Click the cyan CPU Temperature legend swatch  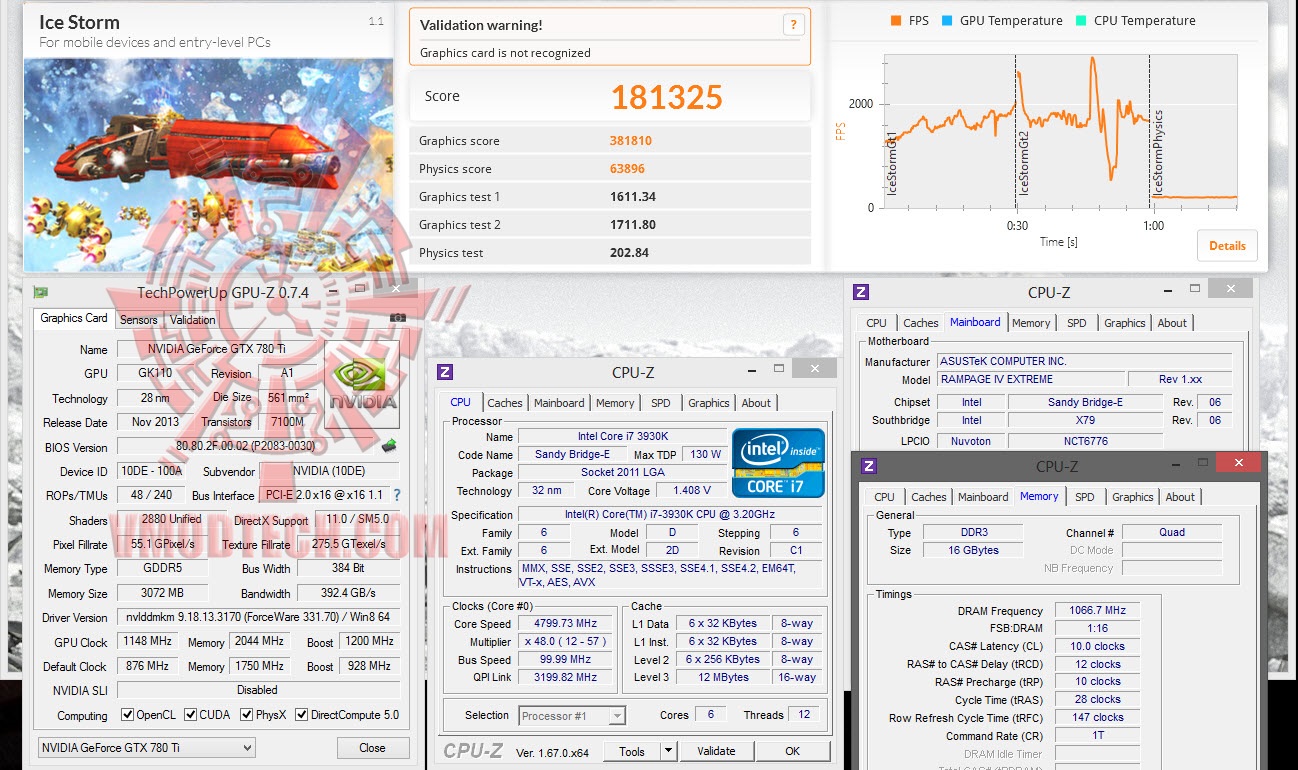[x=1080, y=20]
